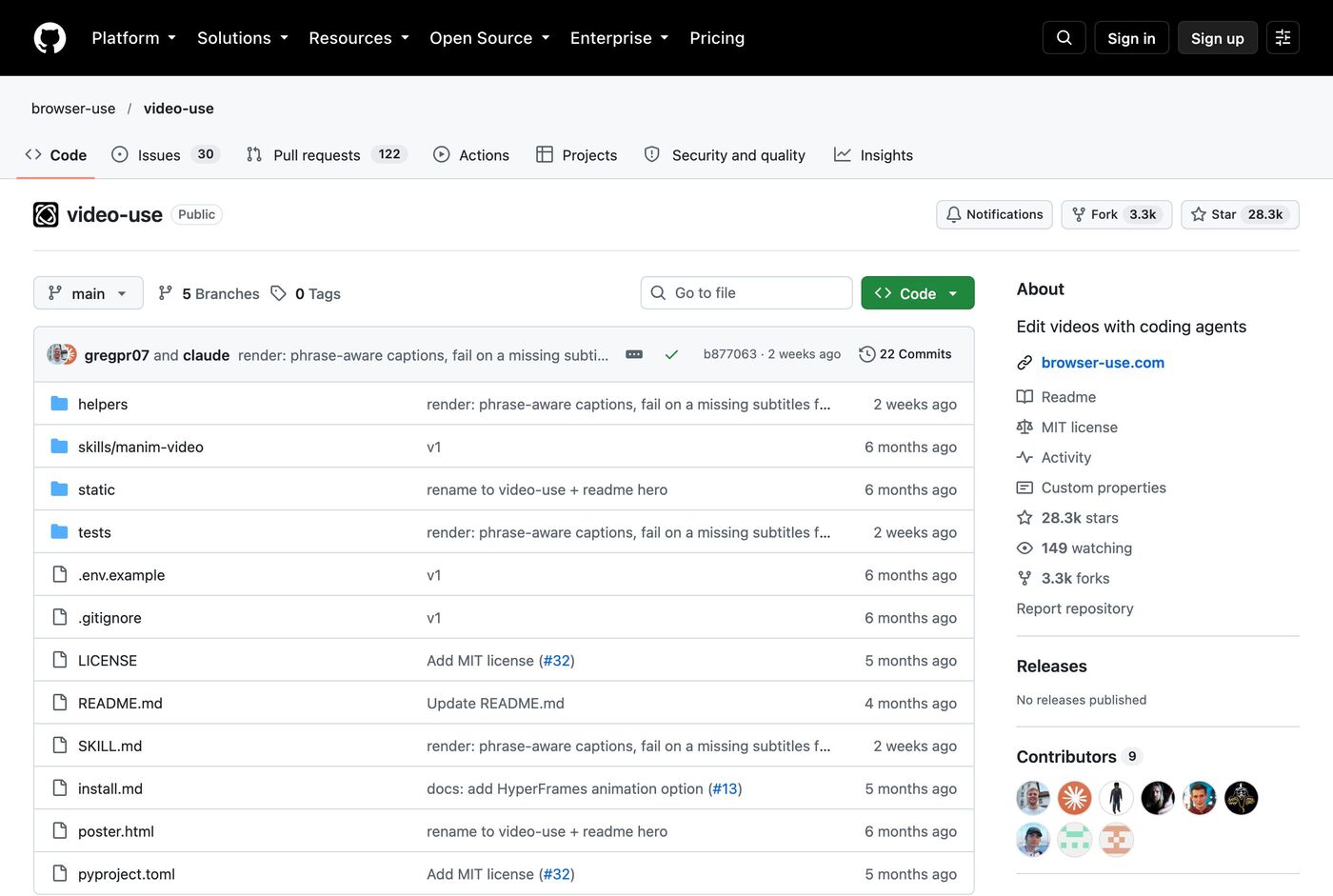Open the main branch selector dropdown

89,293
